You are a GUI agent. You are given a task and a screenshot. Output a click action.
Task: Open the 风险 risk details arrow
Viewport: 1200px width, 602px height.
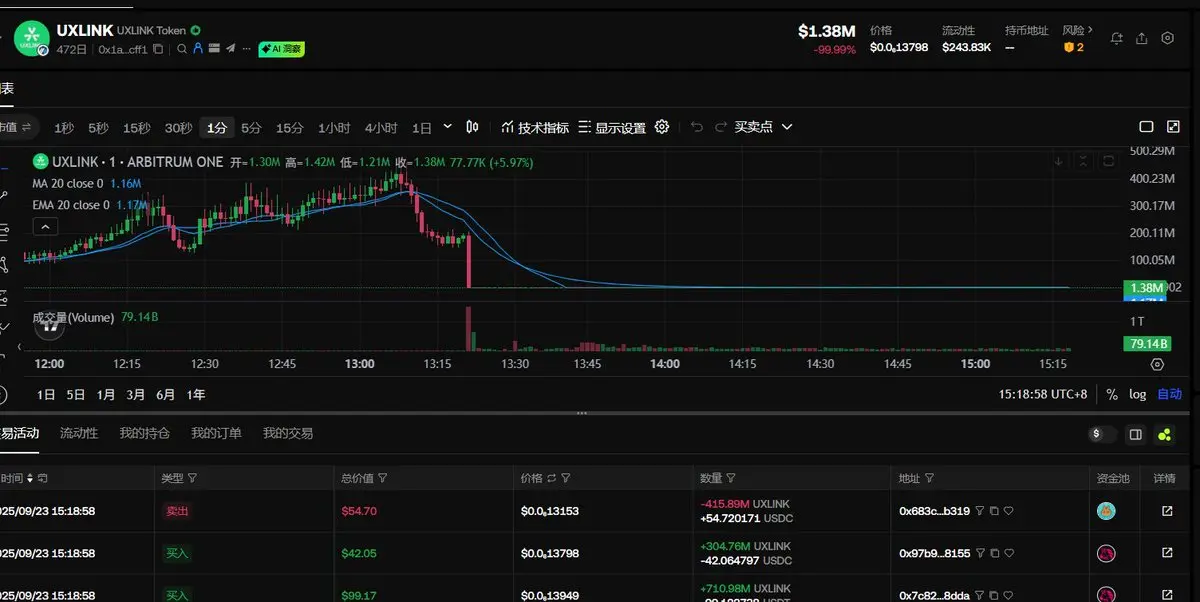(1090, 30)
